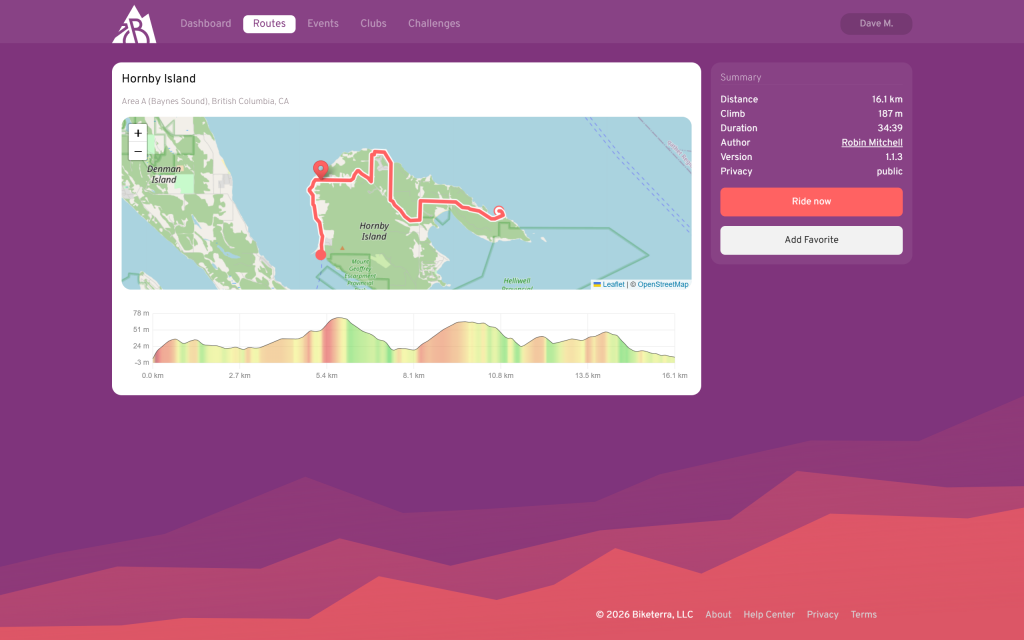Open the Dave M. user menu
1024x640 pixels.
876,24
